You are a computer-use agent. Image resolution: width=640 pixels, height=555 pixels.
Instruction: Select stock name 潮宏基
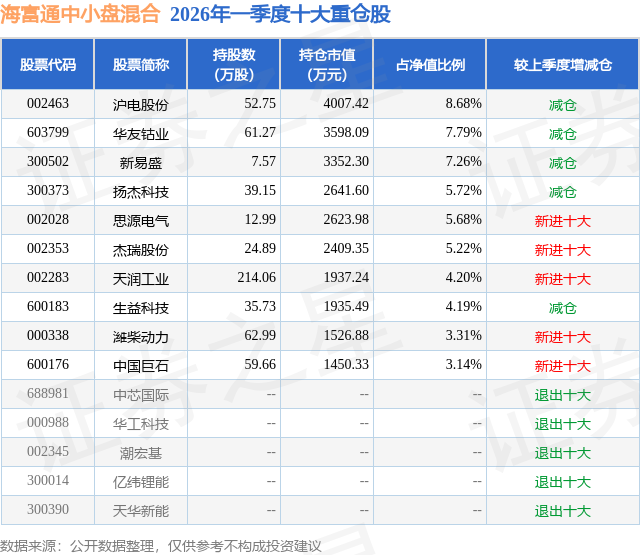(x=141, y=453)
